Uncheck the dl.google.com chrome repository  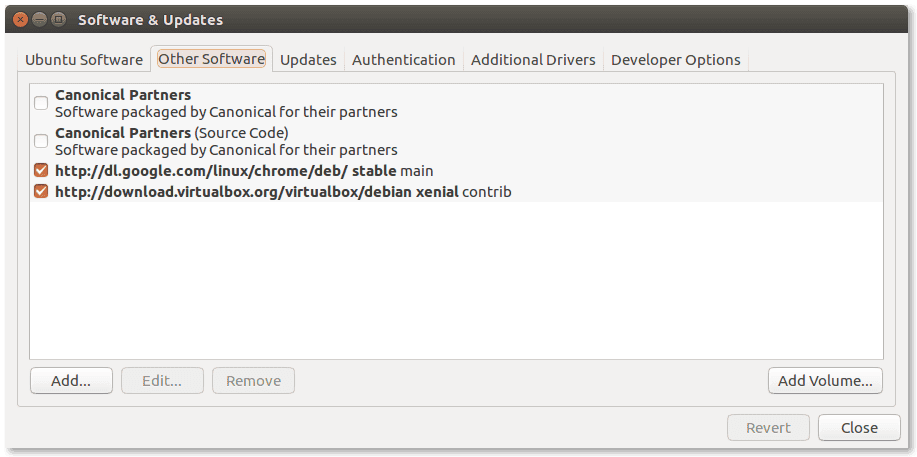point(41,171)
